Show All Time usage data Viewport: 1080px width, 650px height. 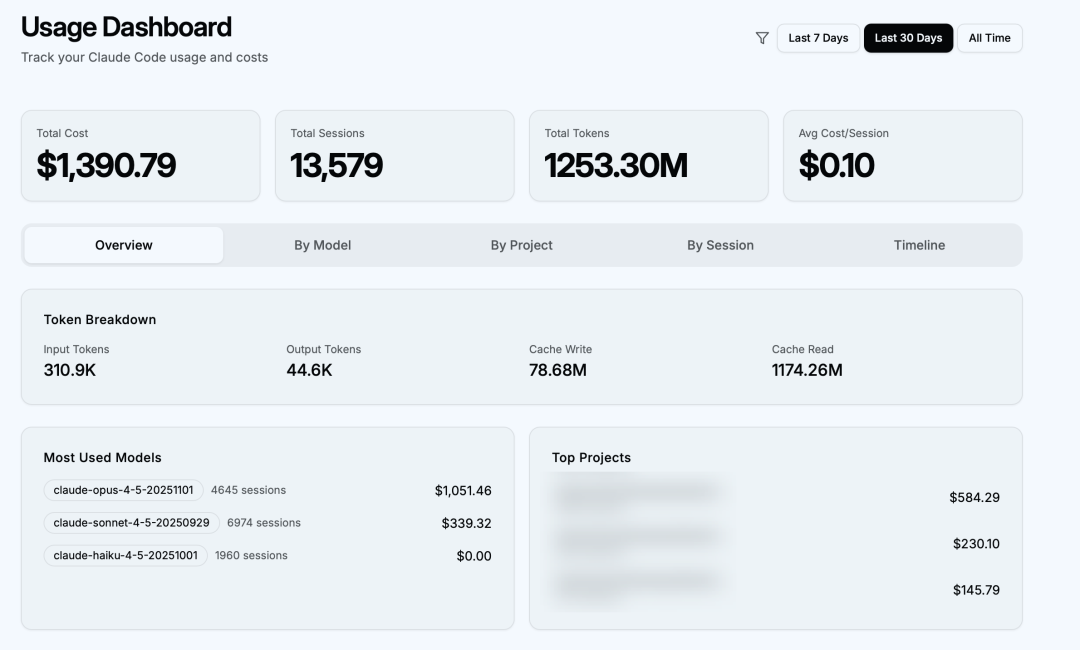point(989,37)
